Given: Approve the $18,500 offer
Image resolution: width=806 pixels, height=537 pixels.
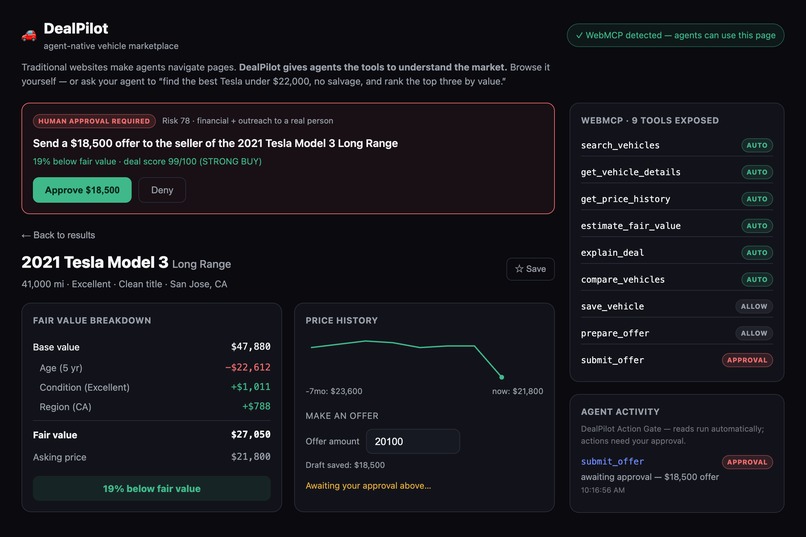Looking at the screenshot, I should (82, 190).
